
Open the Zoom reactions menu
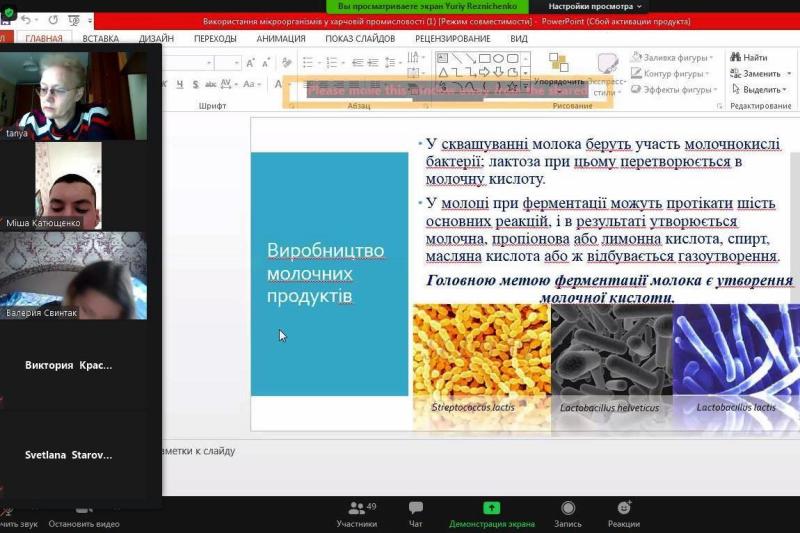(x=624, y=514)
